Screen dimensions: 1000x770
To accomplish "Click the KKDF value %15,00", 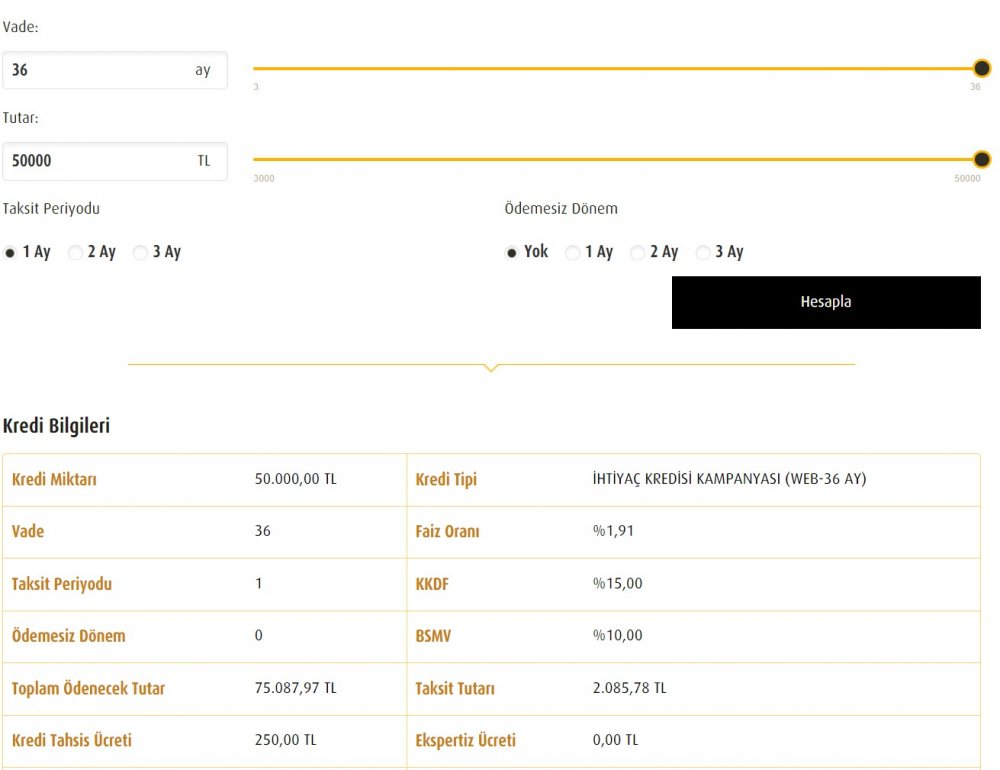I will point(617,583).
